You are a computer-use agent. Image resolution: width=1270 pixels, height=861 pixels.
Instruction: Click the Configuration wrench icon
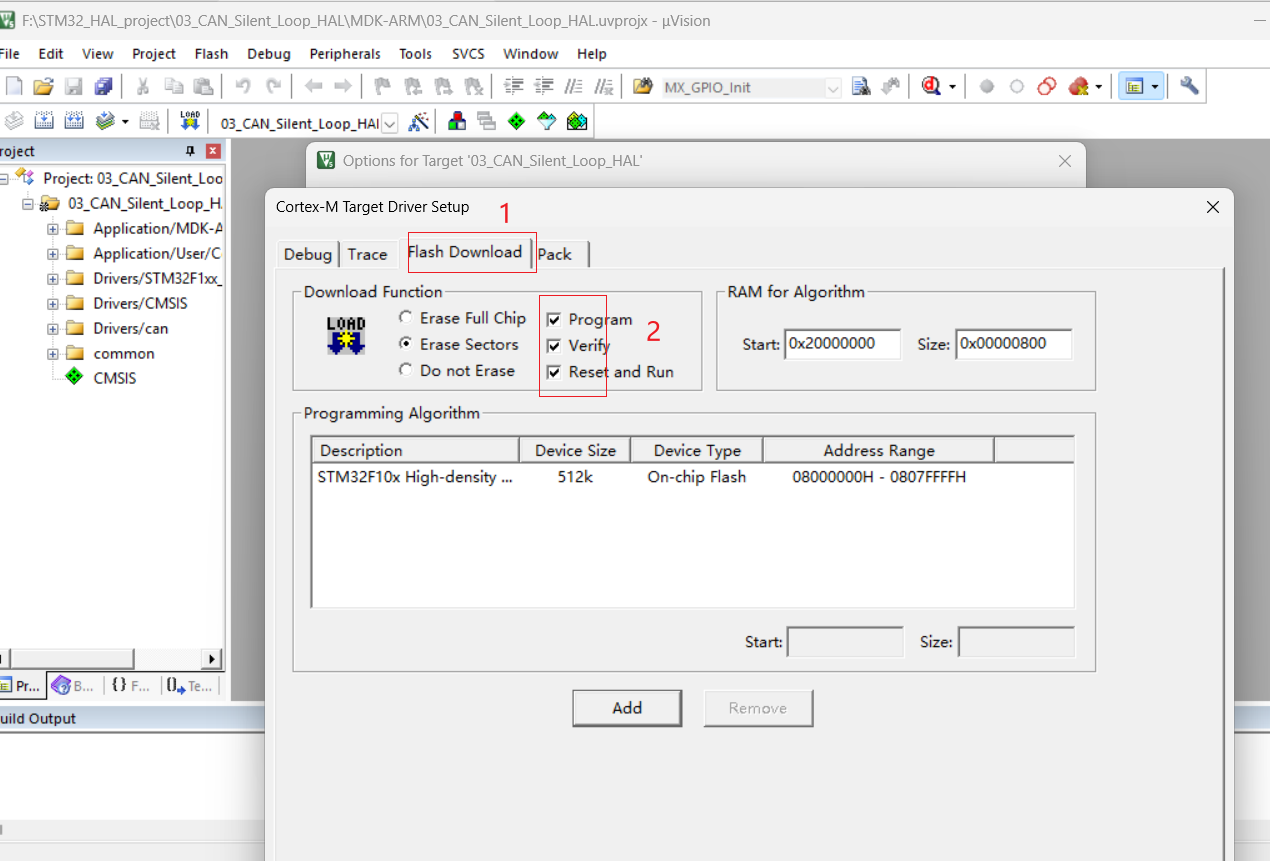[1189, 86]
